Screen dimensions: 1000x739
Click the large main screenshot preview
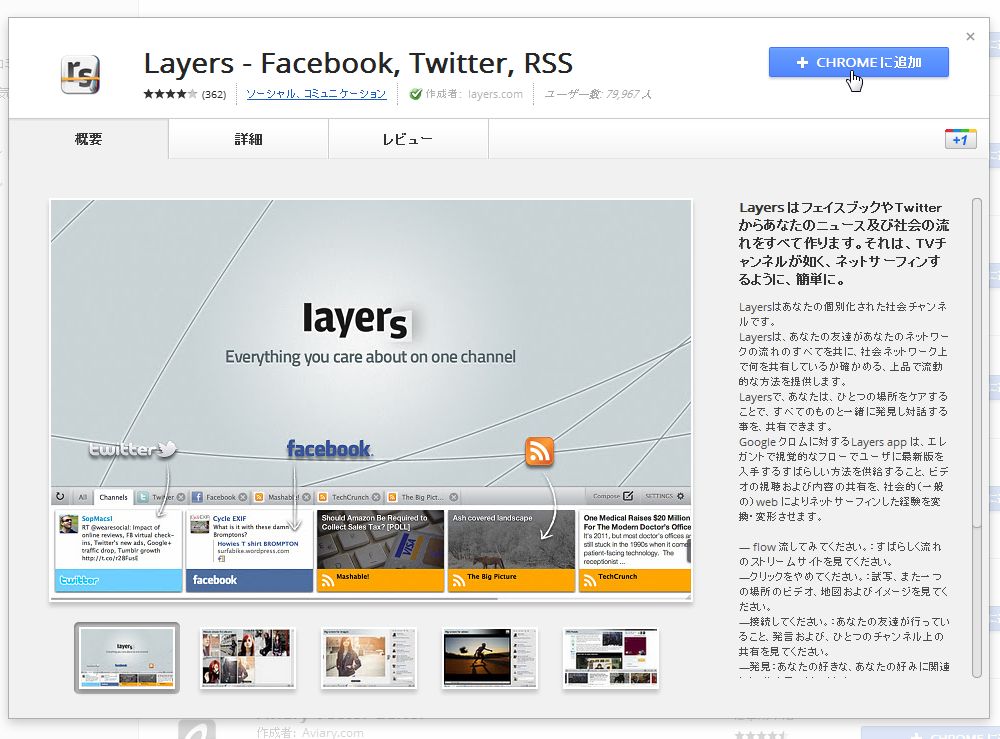[x=371, y=400]
